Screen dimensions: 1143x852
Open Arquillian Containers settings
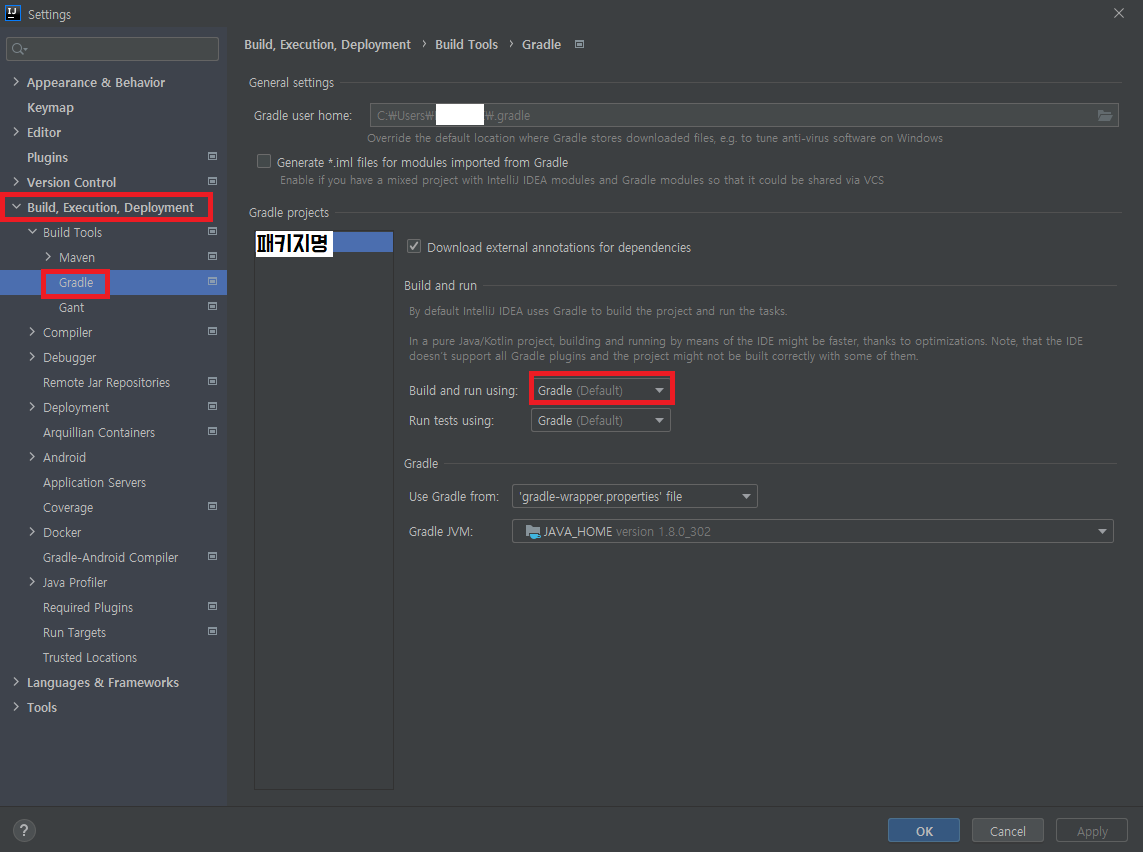click(x=99, y=432)
